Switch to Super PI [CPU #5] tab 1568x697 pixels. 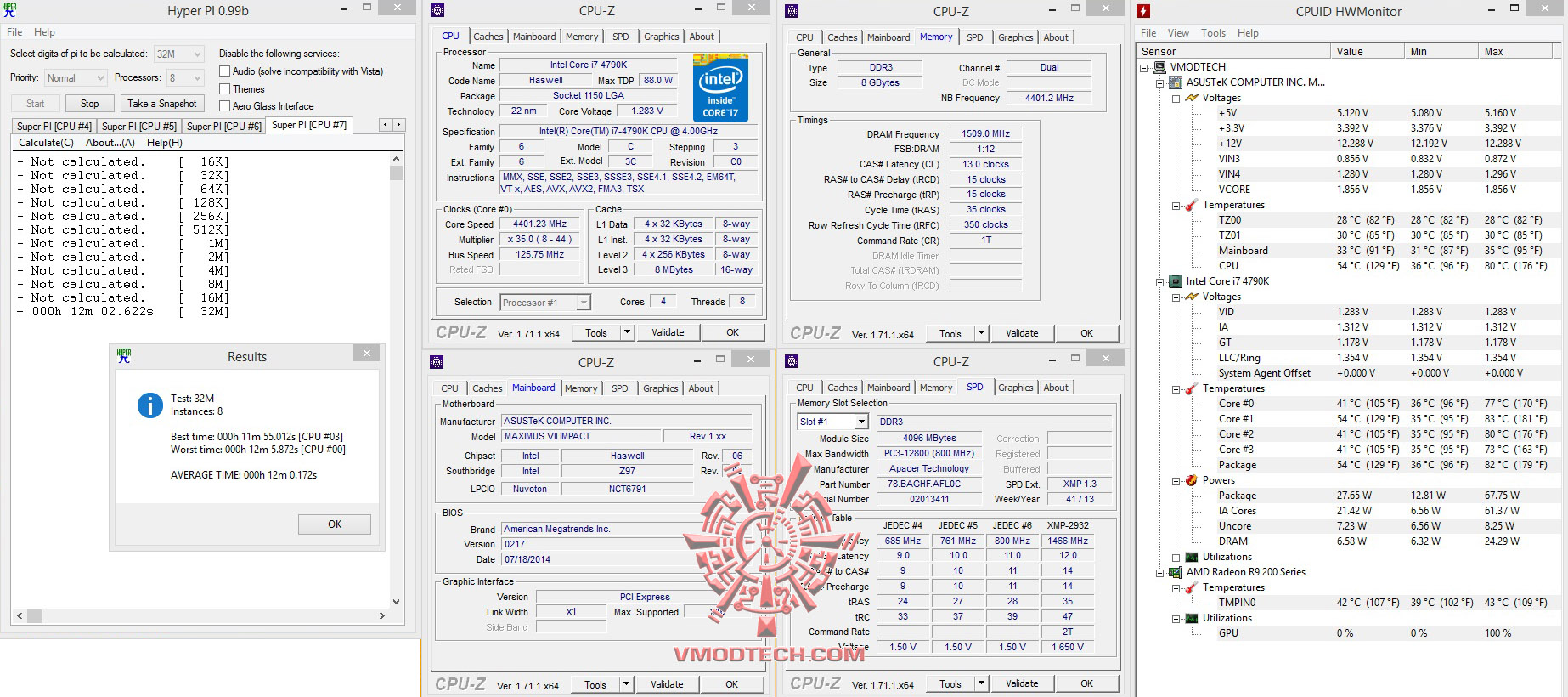(139, 126)
